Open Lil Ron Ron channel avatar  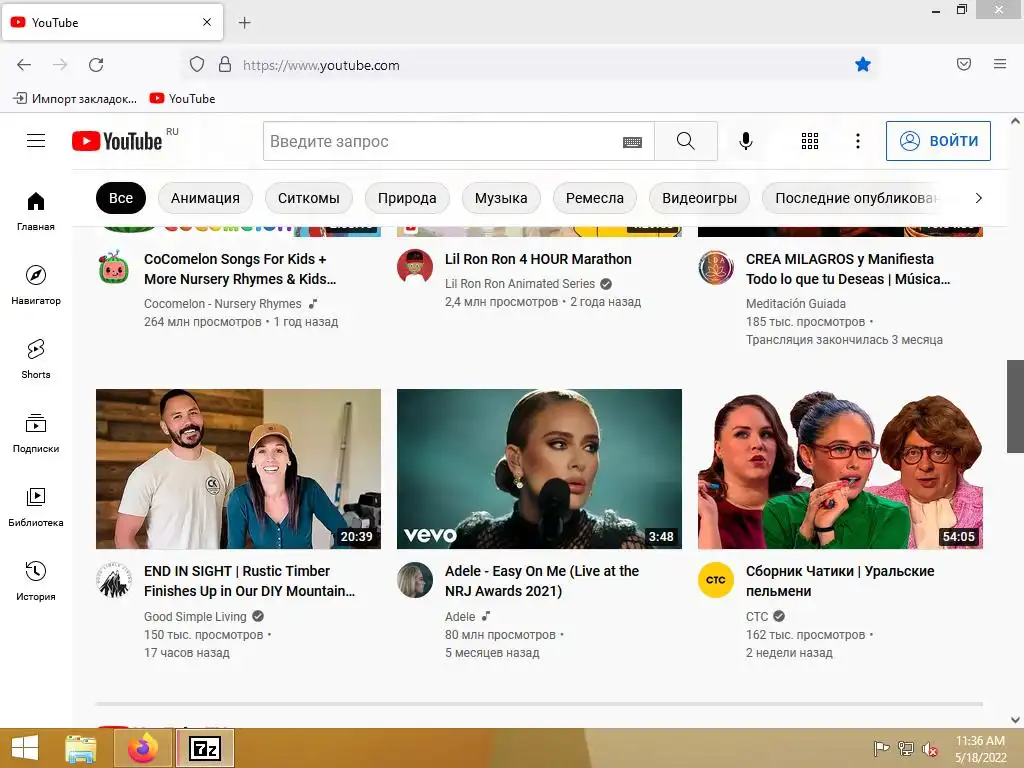(x=415, y=267)
